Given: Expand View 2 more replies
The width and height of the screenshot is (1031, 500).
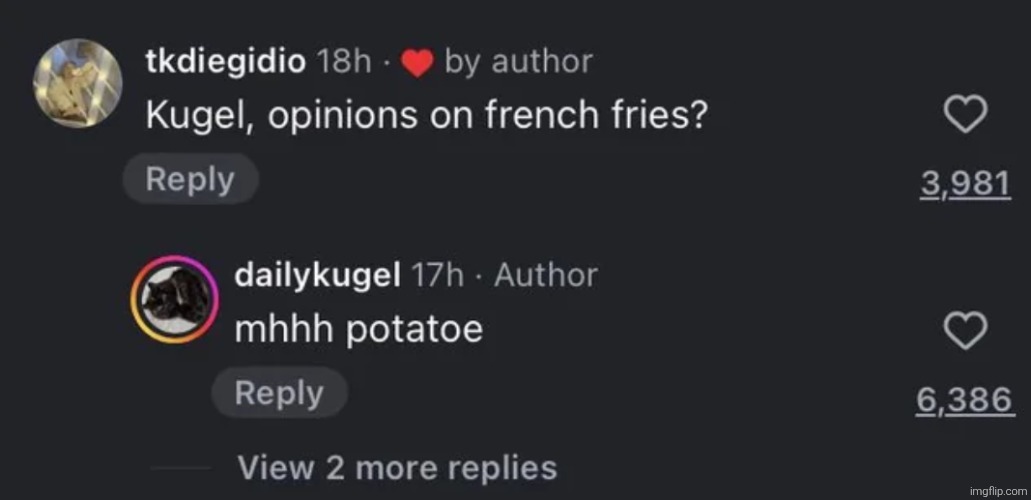Looking at the screenshot, I should pyautogui.click(x=396, y=467).
